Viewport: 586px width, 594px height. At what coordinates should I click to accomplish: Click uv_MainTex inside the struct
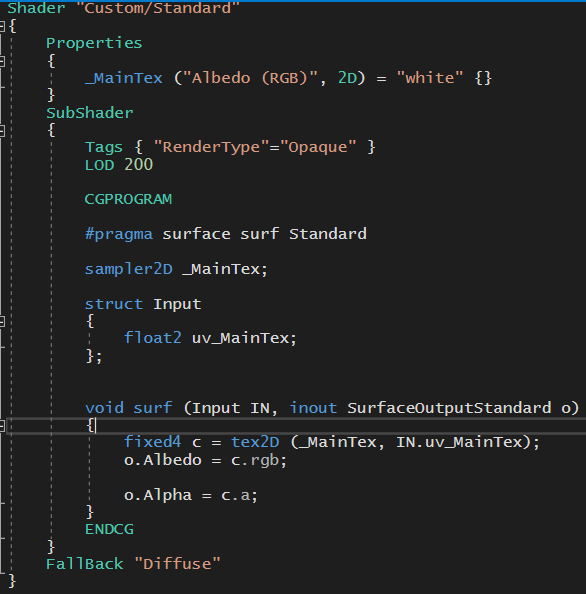(241, 338)
